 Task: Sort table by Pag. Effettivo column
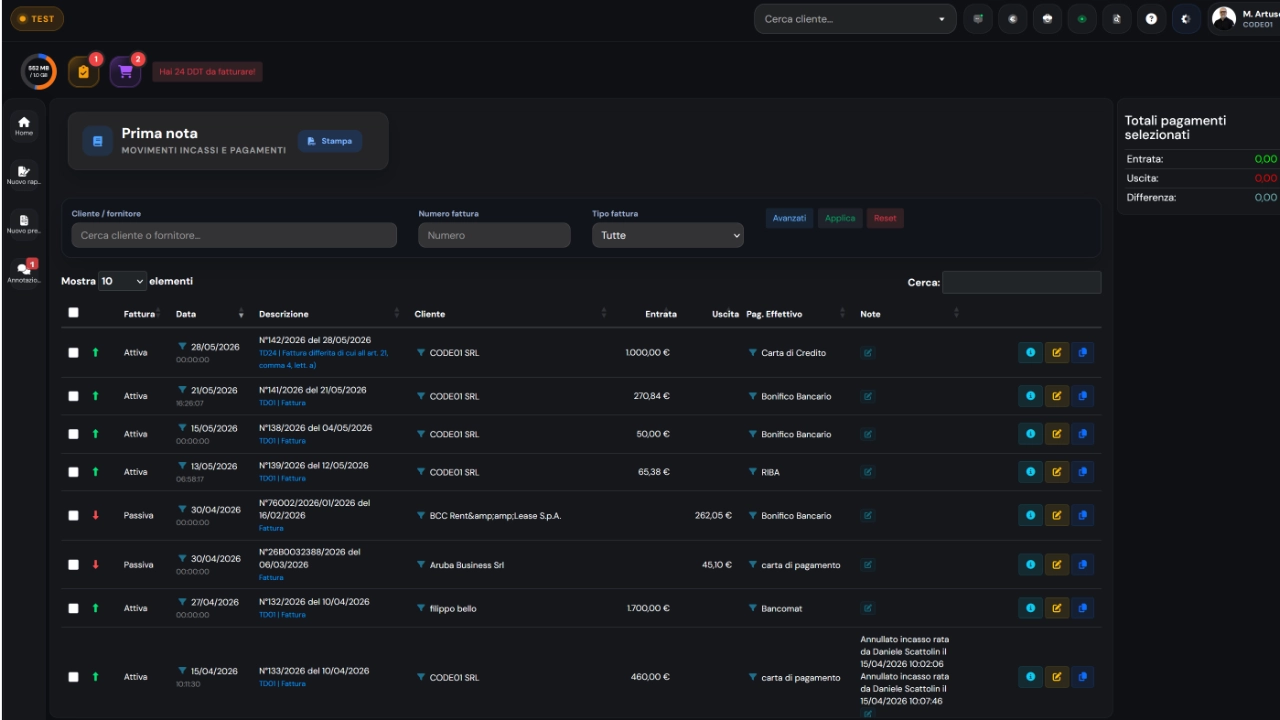click(x=796, y=314)
